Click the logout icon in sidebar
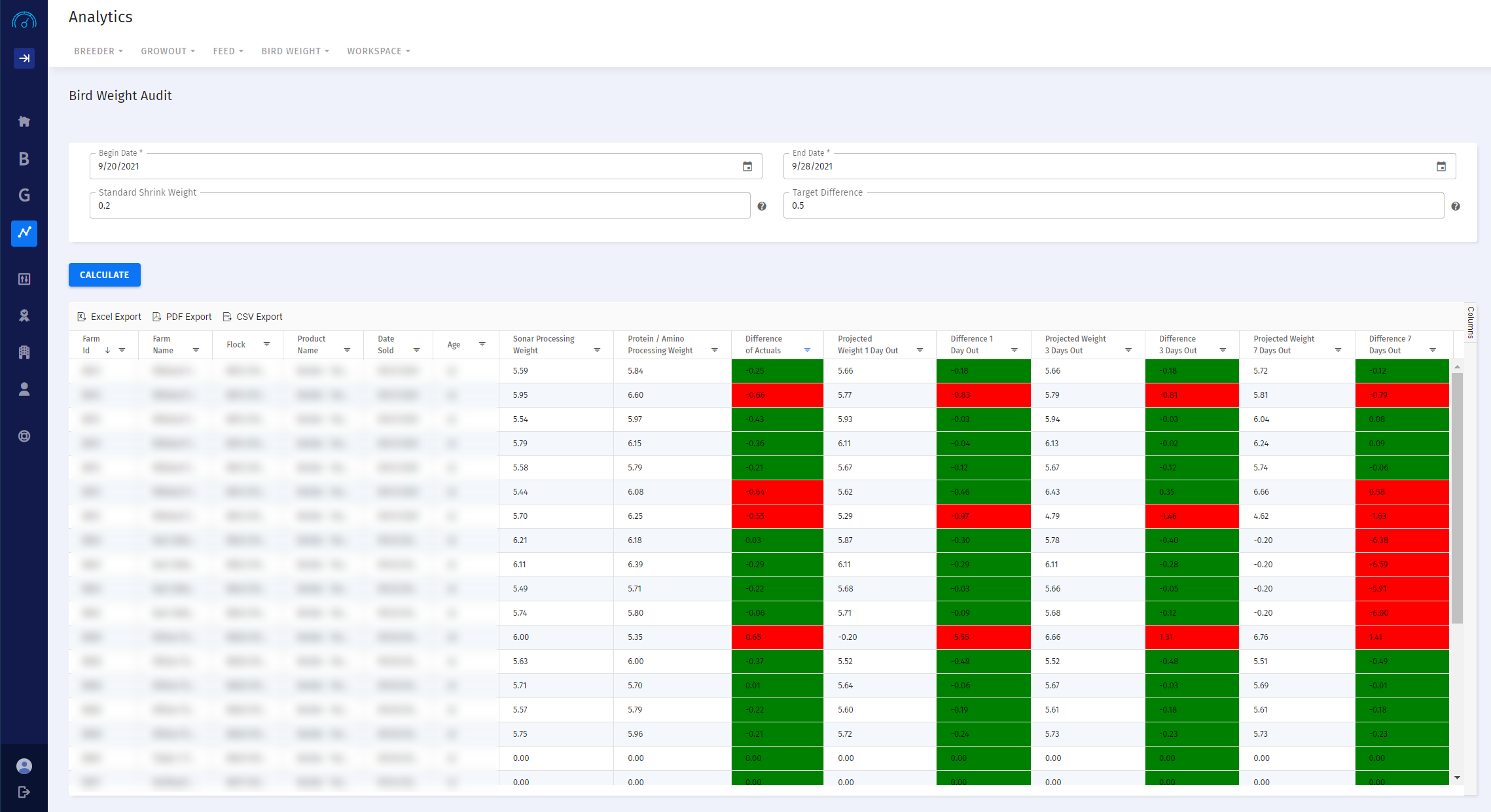The image size is (1491, 812). coord(24,792)
